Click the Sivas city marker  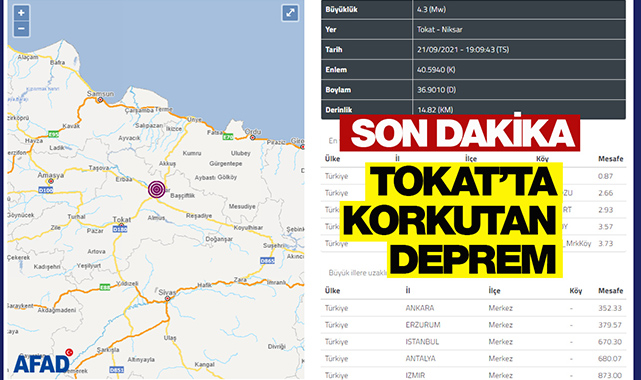point(167,299)
